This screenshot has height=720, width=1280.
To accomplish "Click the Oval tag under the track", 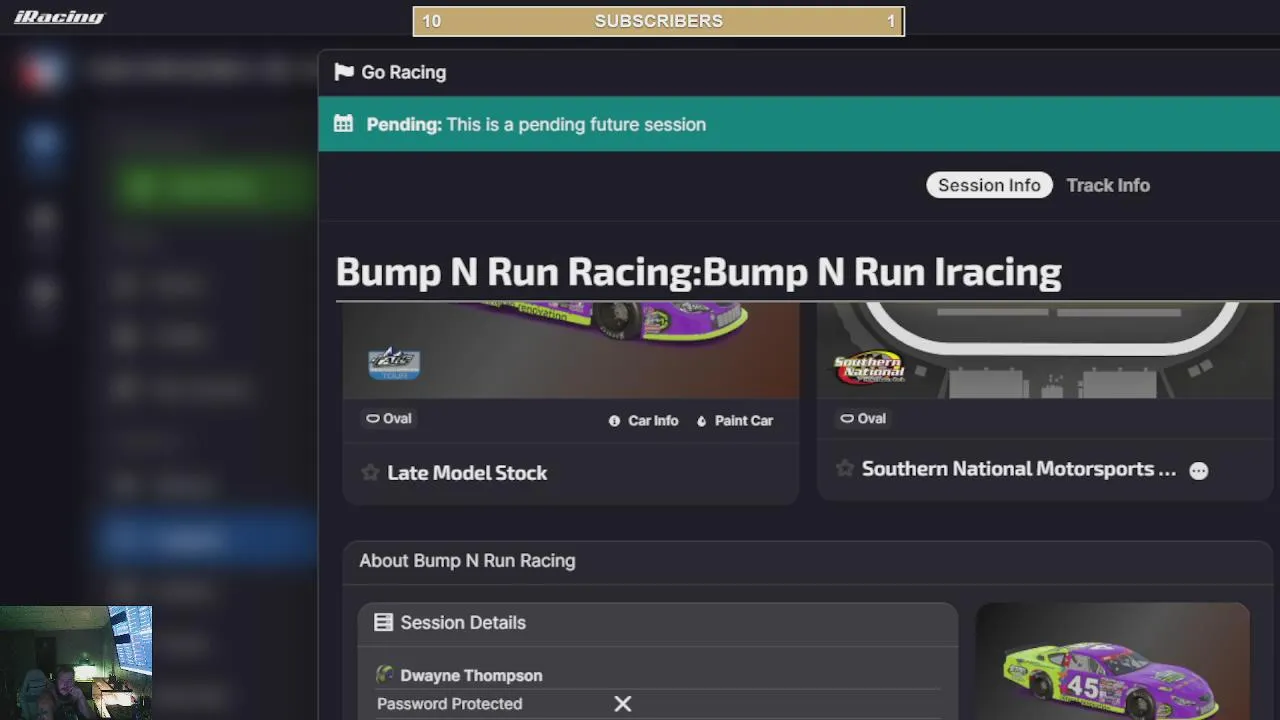I will click(x=864, y=418).
